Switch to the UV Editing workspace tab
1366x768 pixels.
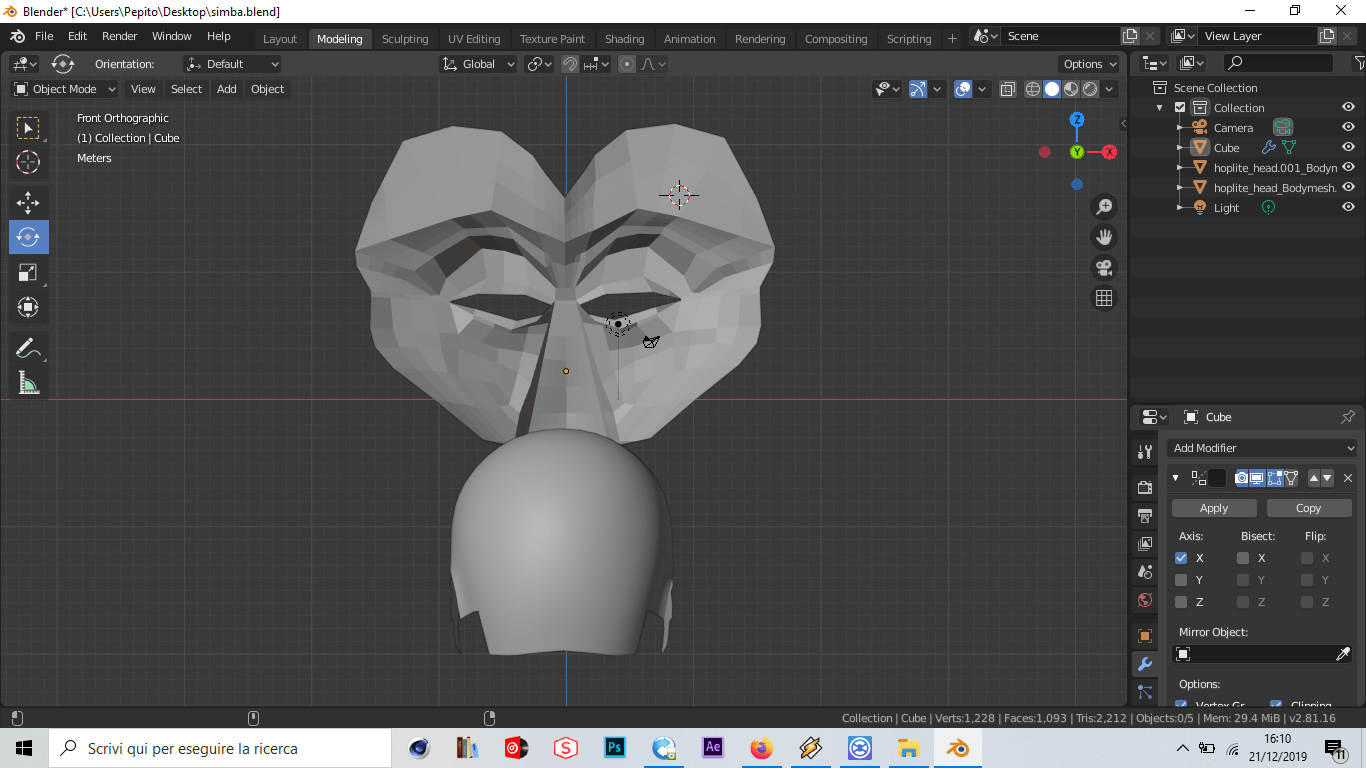(474, 39)
